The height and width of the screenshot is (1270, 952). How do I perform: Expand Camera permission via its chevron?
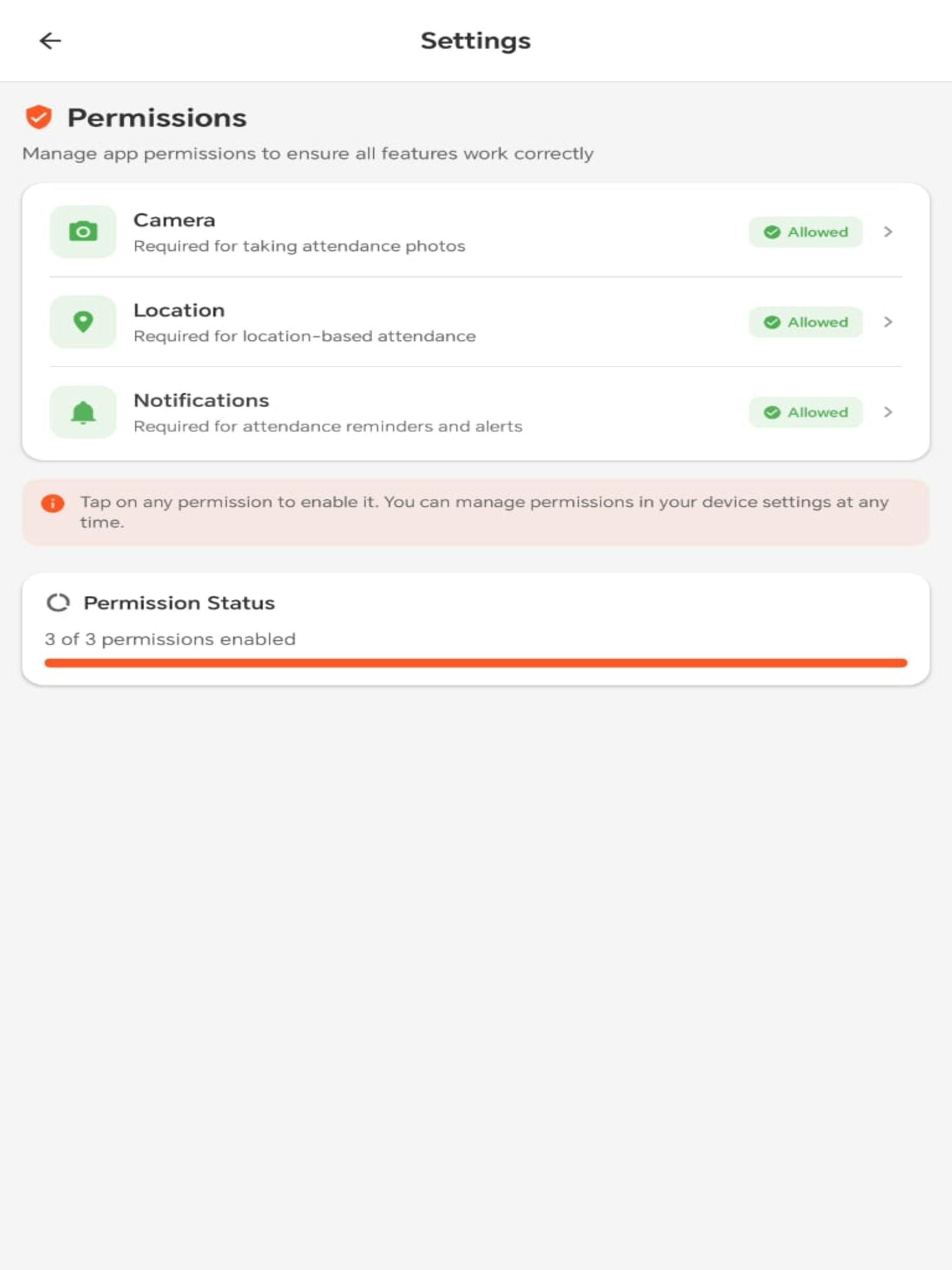(x=888, y=232)
